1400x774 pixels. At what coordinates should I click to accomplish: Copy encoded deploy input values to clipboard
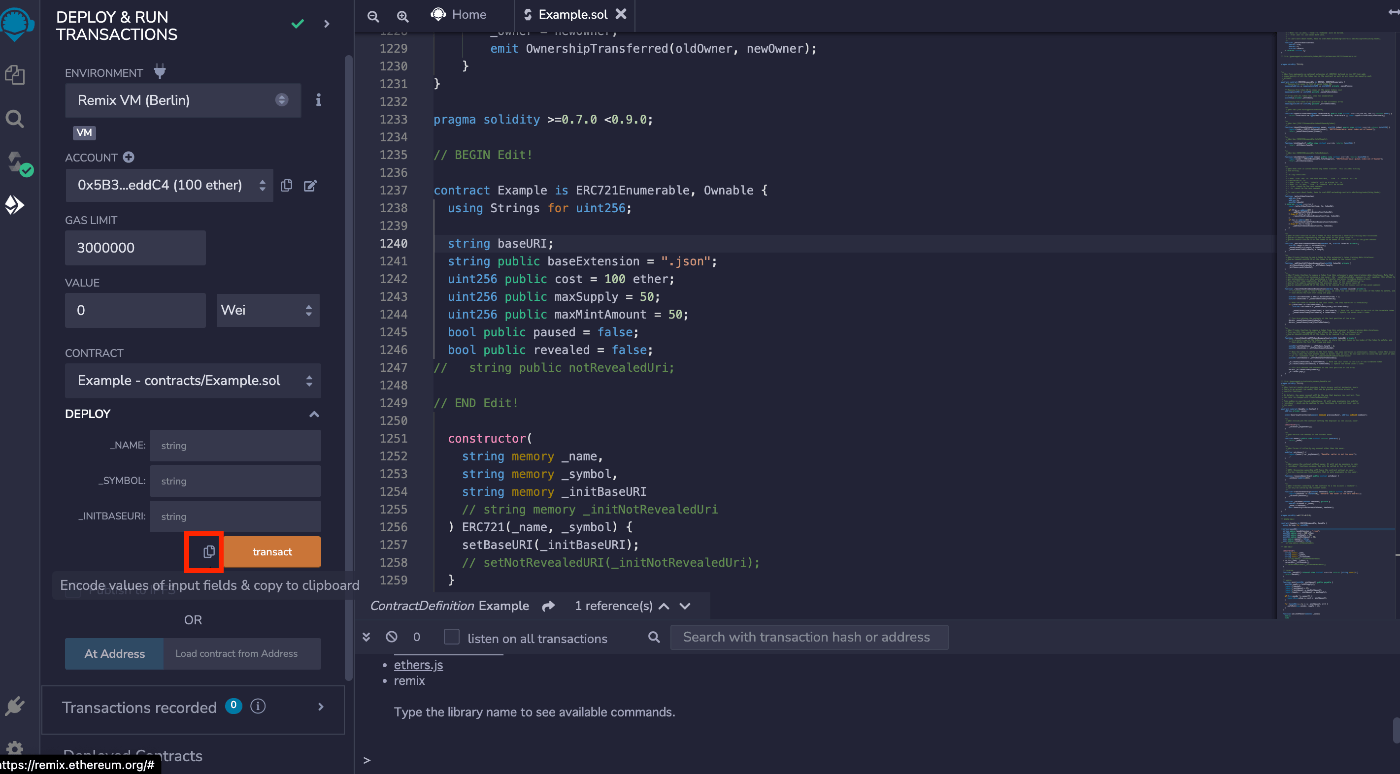209,551
